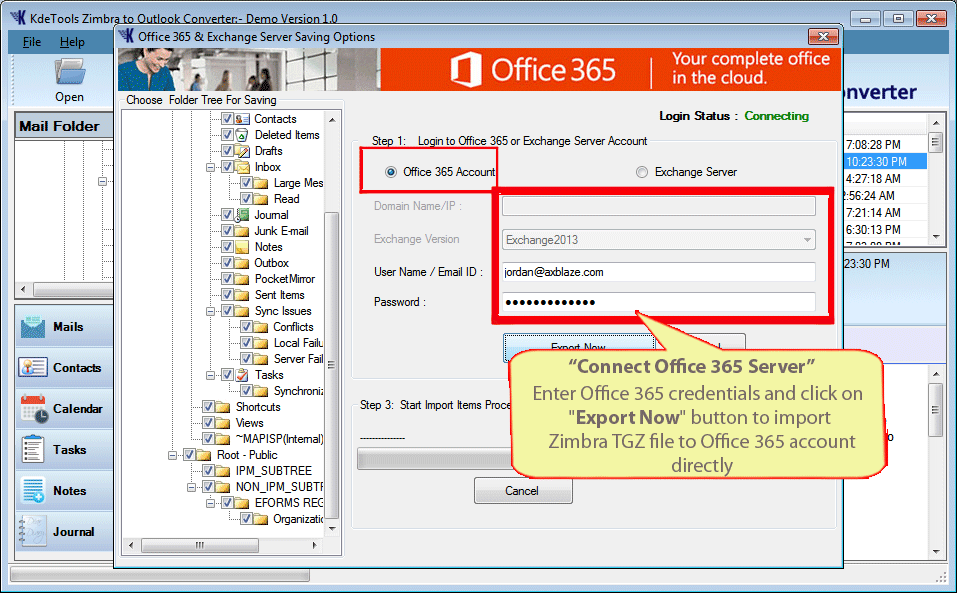Uncheck the Root - Public checkbox
This screenshot has height=593, width=957.
coord(189,455)
